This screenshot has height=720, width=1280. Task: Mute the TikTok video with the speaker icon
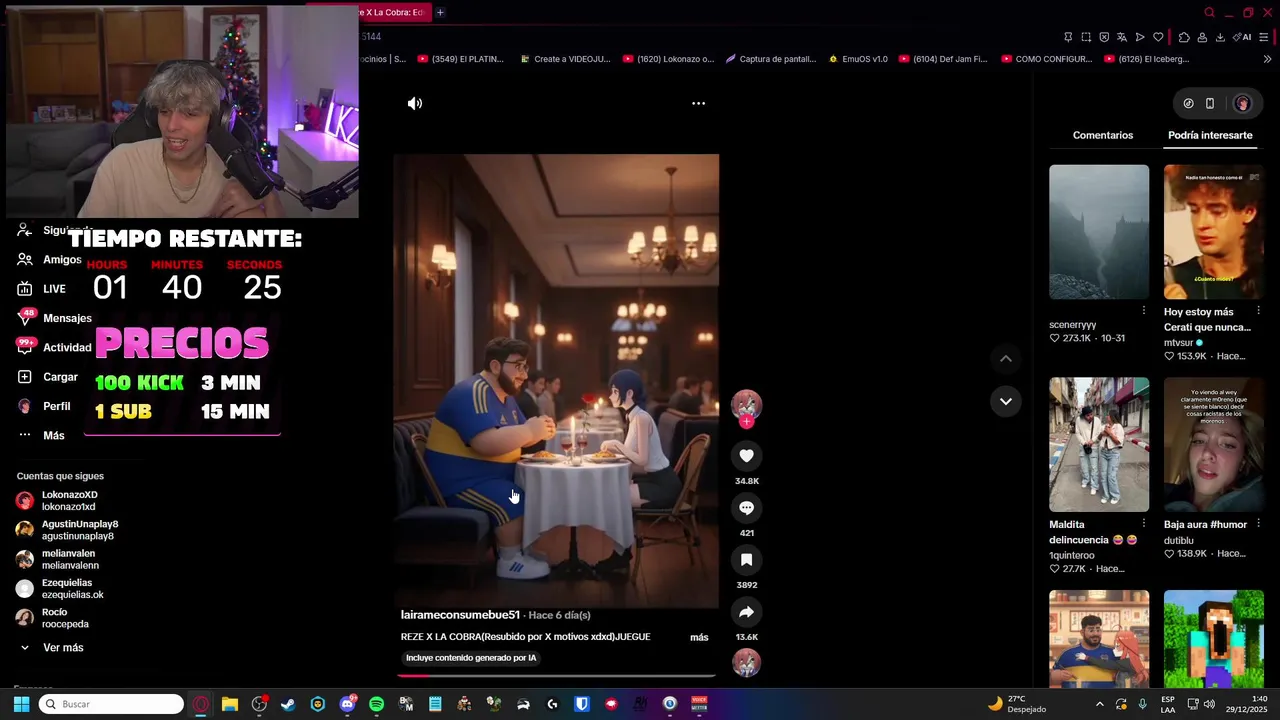pyautogui.click(x=415, y=103)
